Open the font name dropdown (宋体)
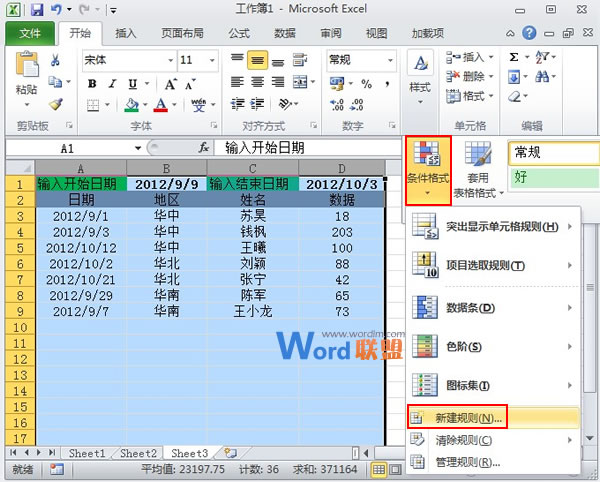Viewport: 600px width, 482px height. click(x=127, y=60)
